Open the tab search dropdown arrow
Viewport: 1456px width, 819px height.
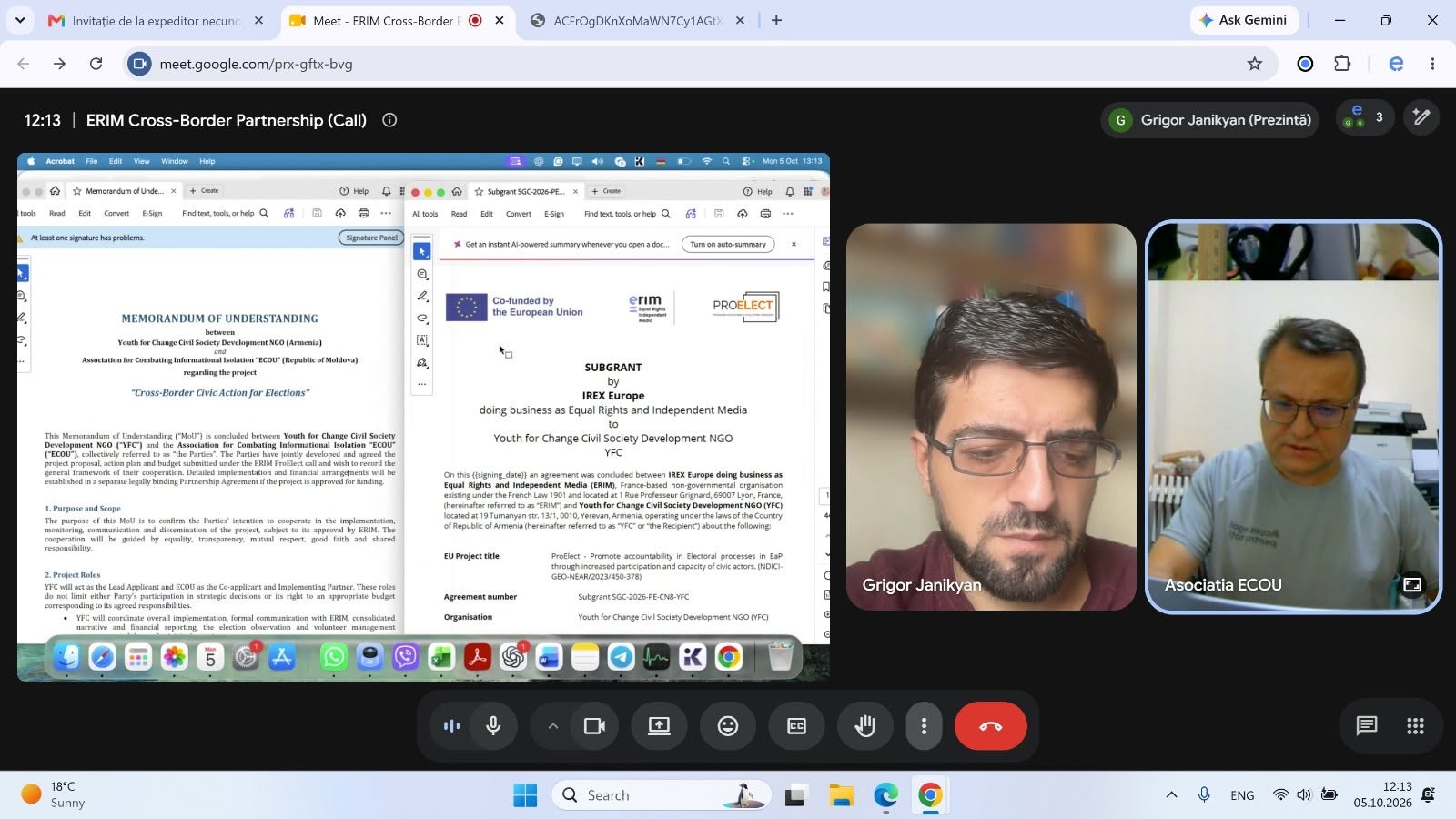[x=20, y=20]
